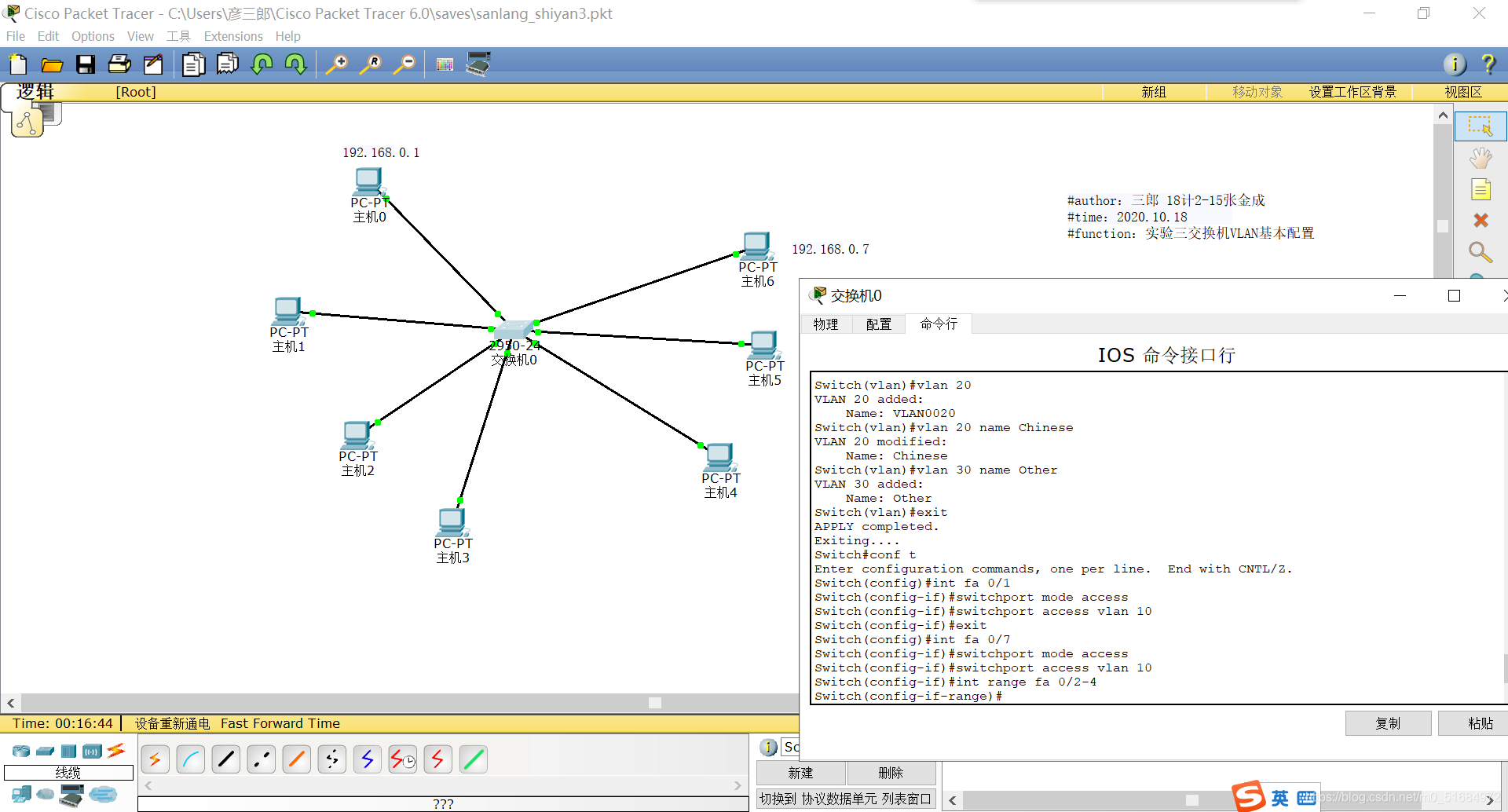Click the 复制 button under the CLI
Viewport: 1508px width, 812px height.
[x=1388, y=723]
